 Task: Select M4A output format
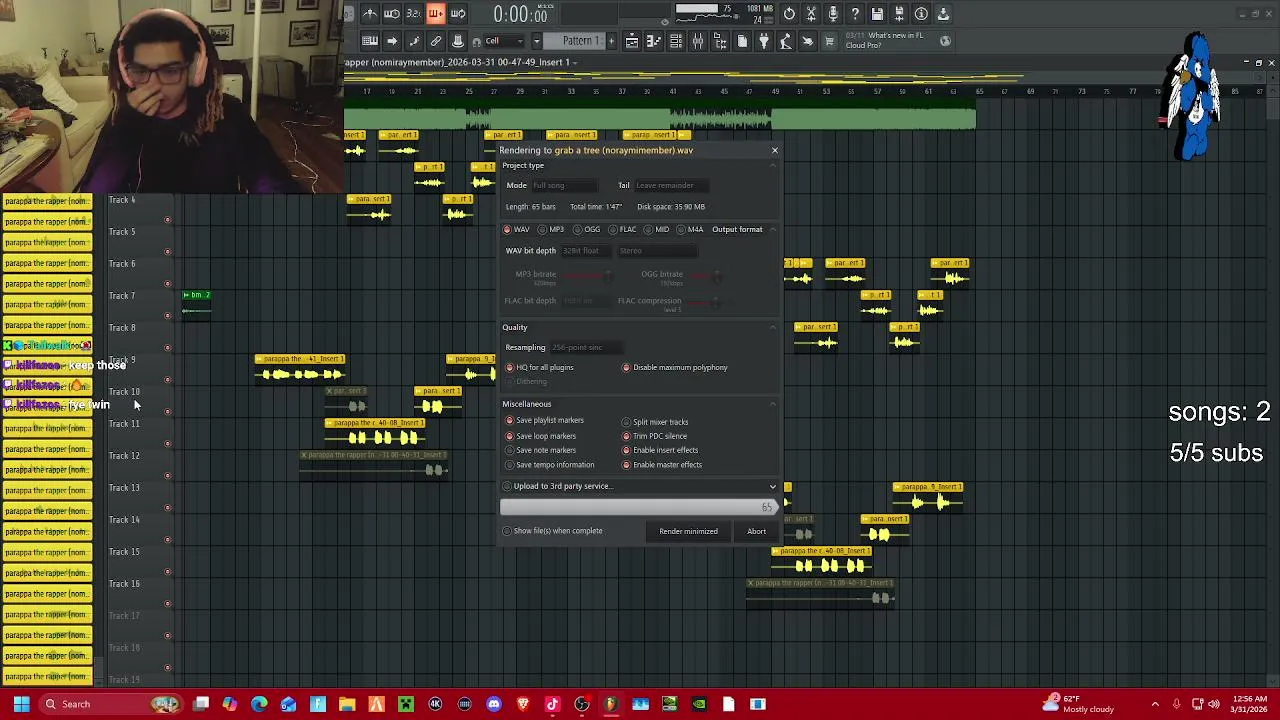point(690,229)
